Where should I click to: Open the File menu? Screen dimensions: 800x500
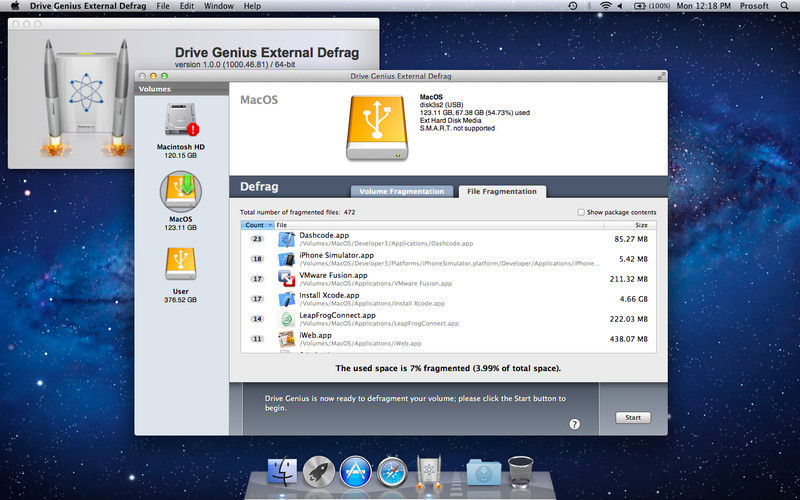(163, 6)
